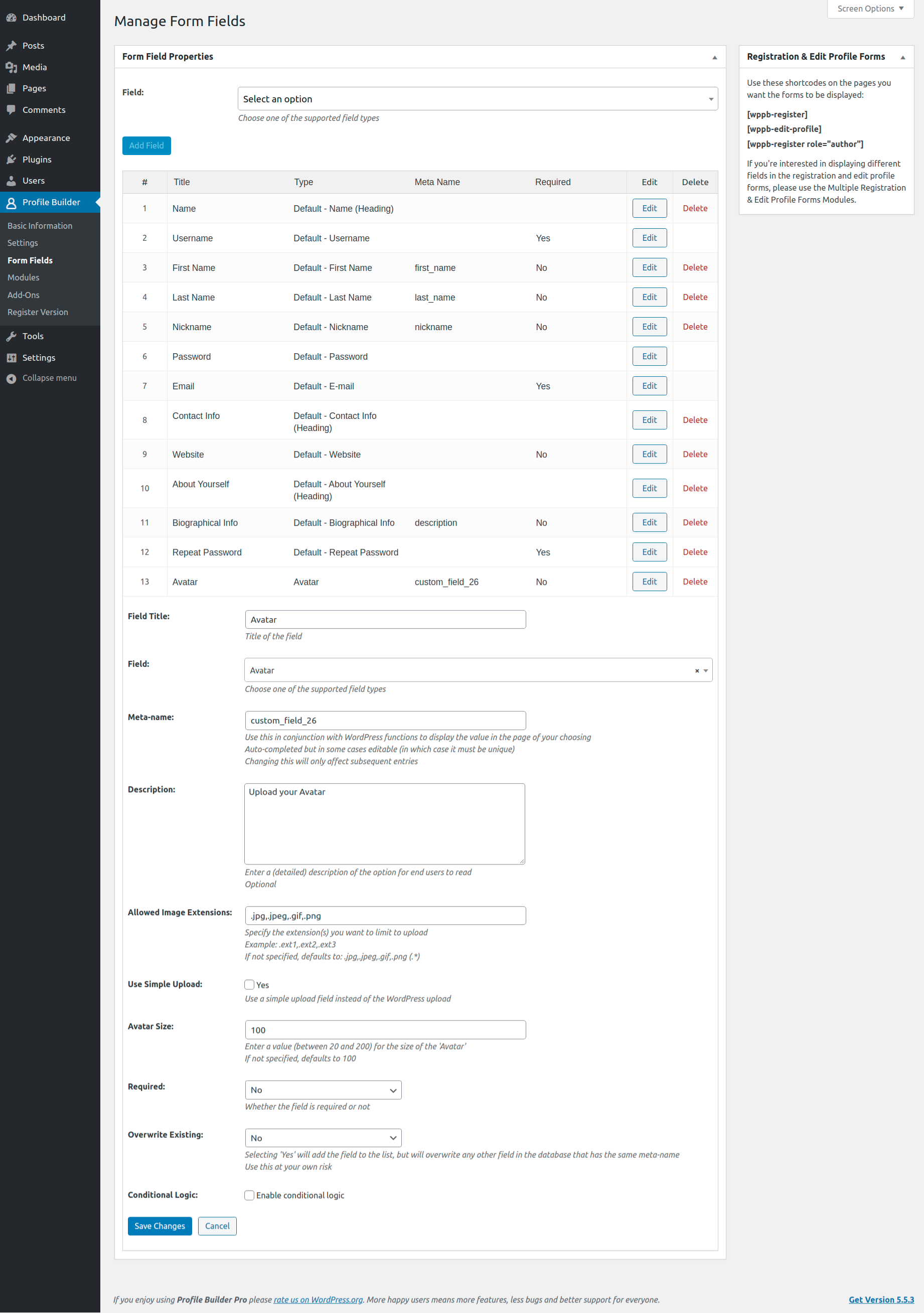Image resolution: width=924 pixels, height=1313 pixels.
Task: Collapse the Form Field Properties panel
Action: pyautogui.click(x=714, y=57)
